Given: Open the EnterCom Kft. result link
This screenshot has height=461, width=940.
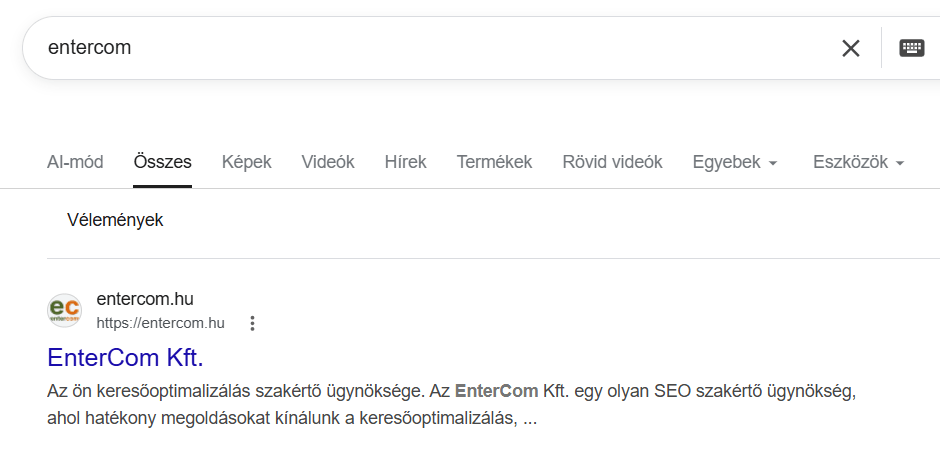Looking at the screenshot, I should click(x=125, y=357).
